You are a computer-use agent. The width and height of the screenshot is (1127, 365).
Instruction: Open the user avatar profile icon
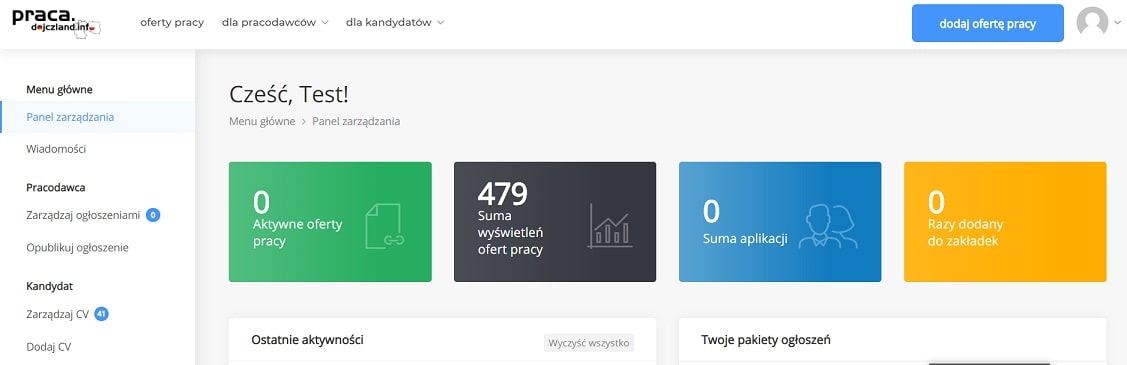click(1092, 22)
